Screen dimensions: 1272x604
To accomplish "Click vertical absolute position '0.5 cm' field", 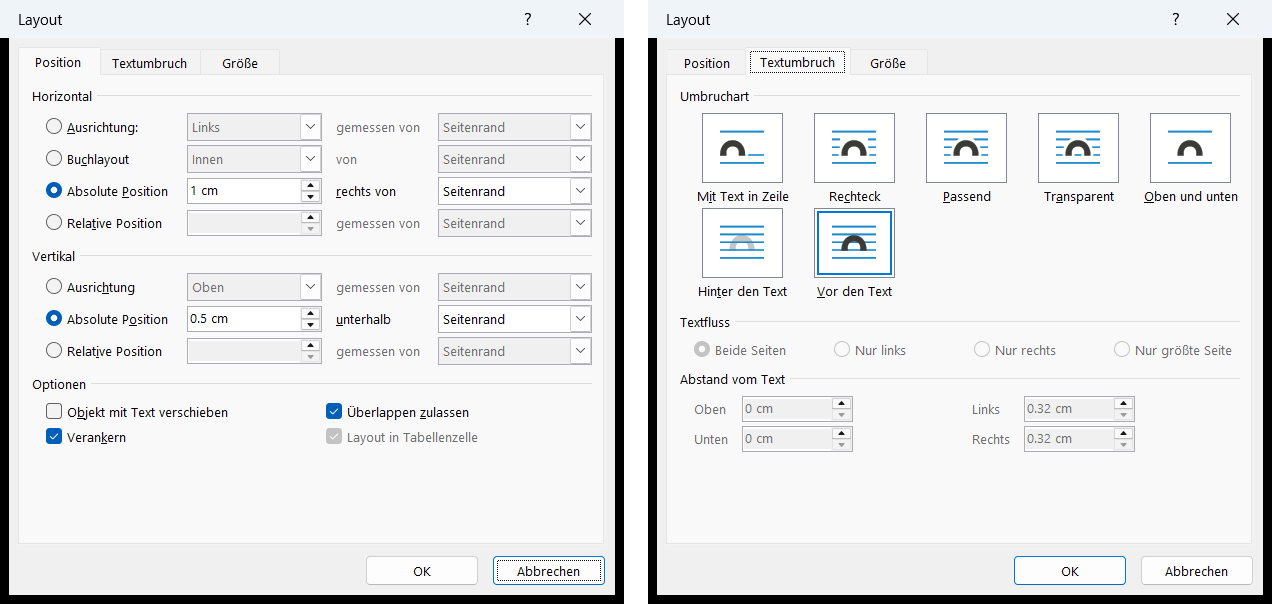I will tap(244, 319).
